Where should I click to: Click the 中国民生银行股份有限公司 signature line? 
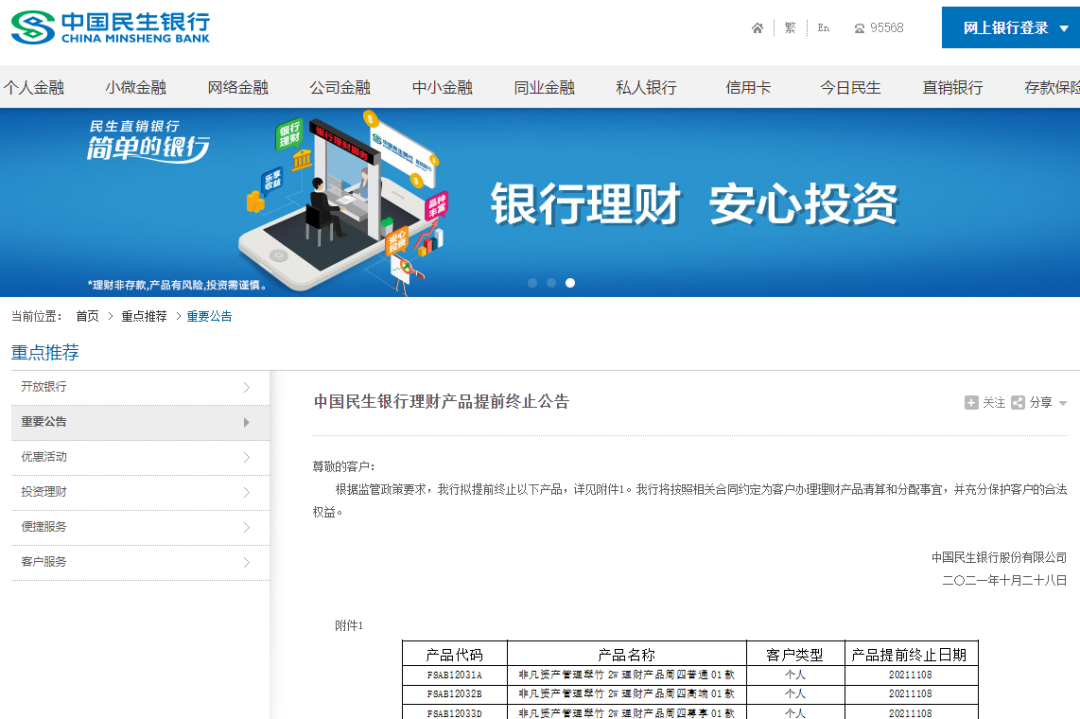coord(999,557)
